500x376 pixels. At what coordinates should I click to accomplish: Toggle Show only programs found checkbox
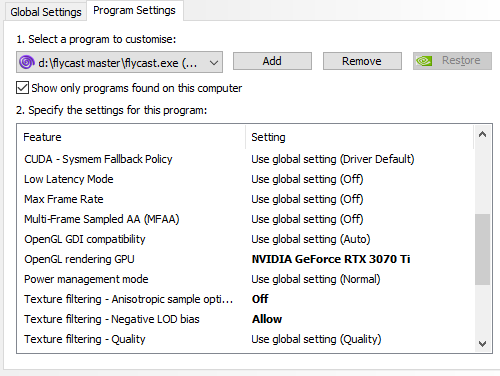[x=22, y=88]
